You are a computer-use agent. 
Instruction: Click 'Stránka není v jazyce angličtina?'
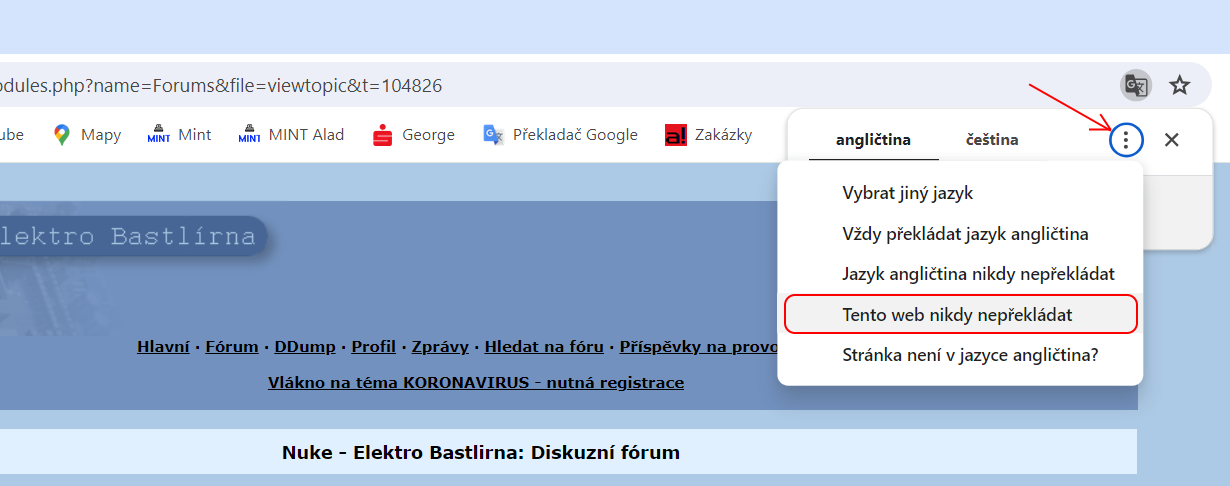coord(970,354)
